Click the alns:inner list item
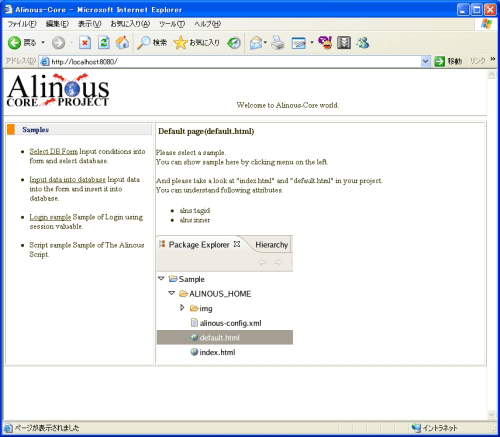This screenshot has width=500, height=437. point(195,220)
